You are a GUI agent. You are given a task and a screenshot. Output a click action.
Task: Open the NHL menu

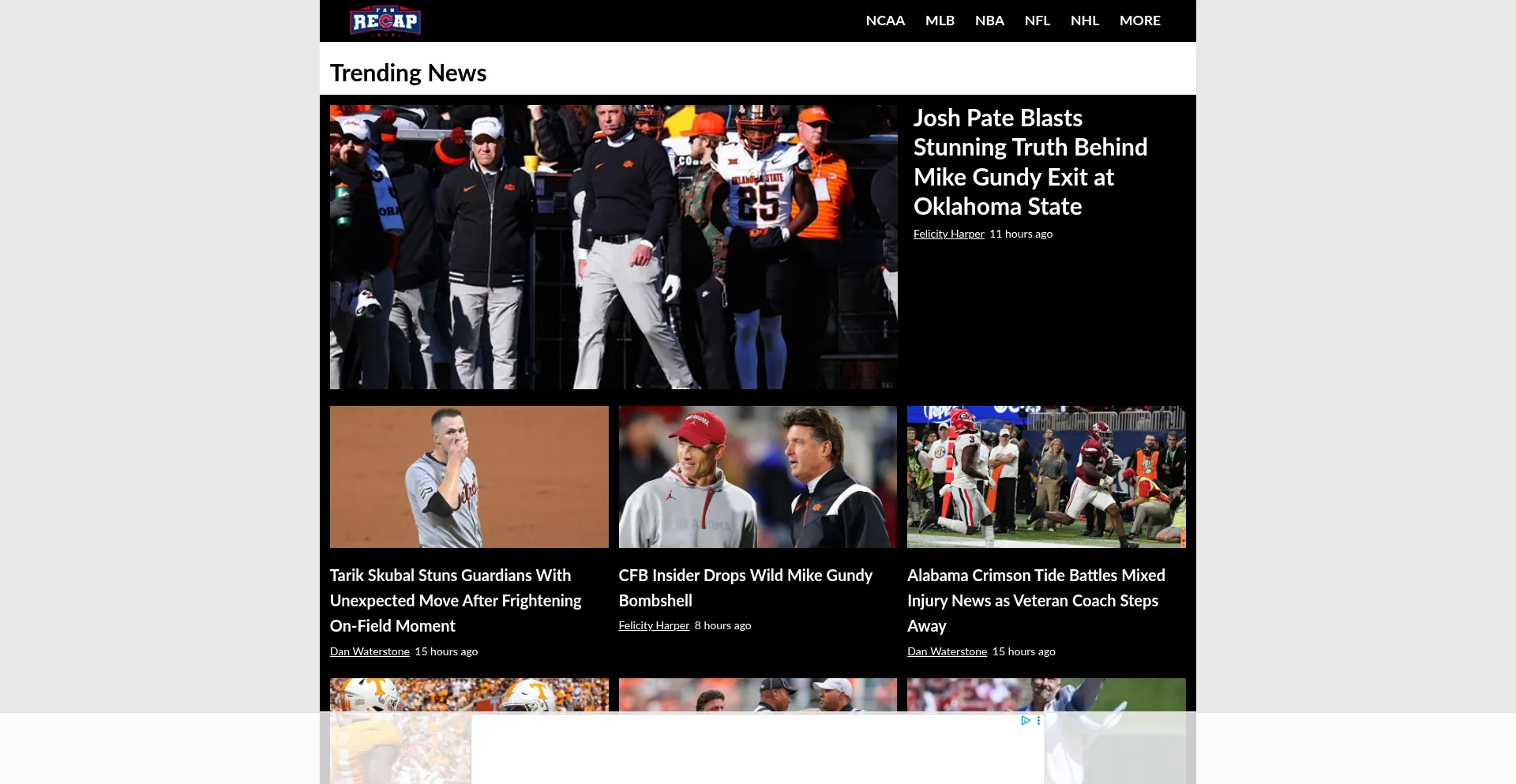tap(1084, 21)
